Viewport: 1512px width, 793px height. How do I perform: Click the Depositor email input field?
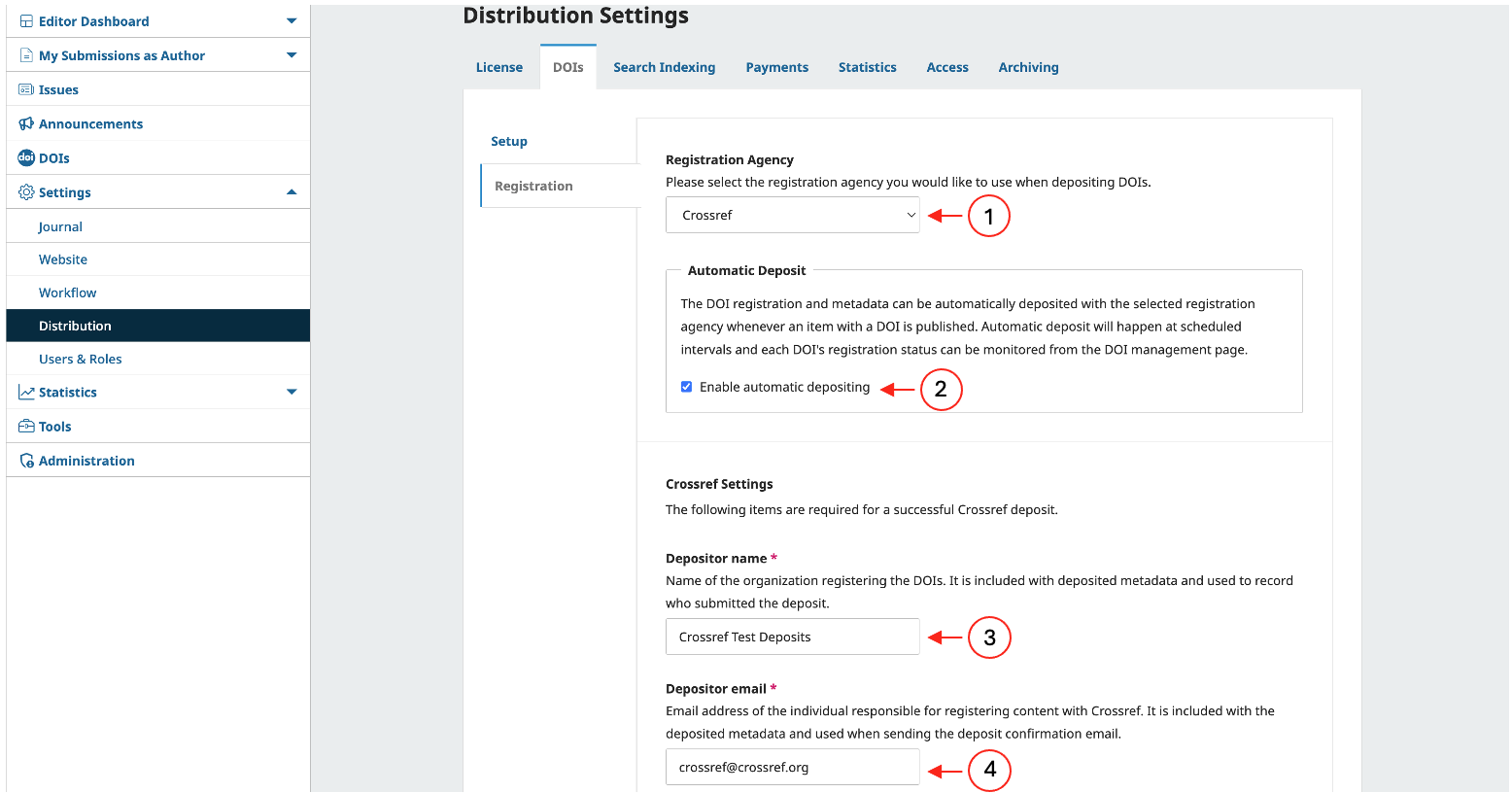point(792,767)
